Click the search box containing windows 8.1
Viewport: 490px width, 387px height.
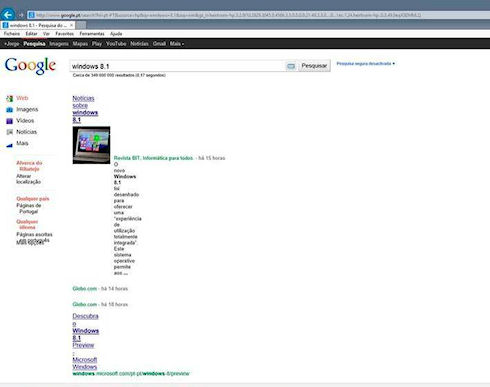178,66
